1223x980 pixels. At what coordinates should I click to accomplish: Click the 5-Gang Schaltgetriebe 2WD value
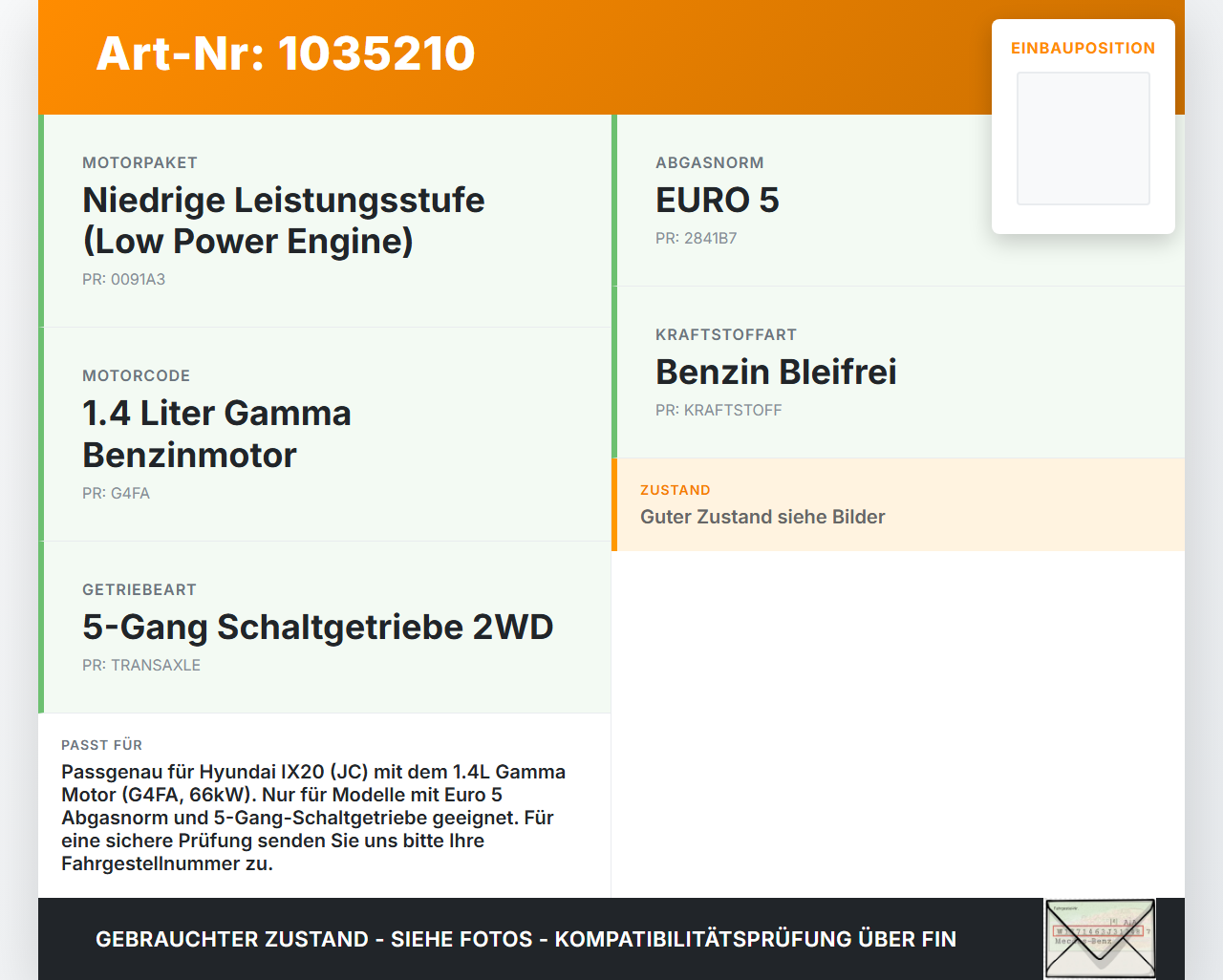[318, 627]
